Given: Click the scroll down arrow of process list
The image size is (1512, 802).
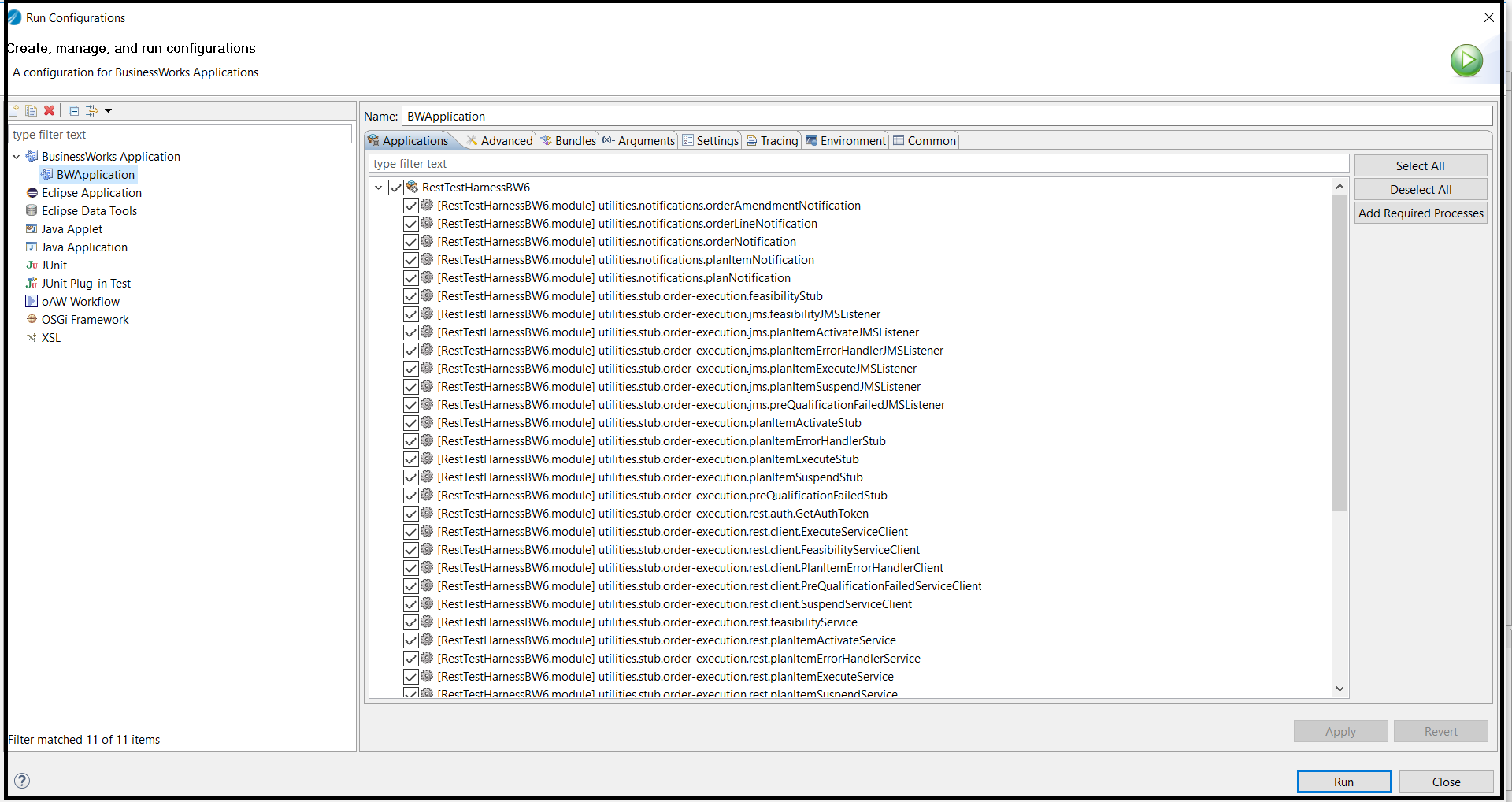Looking at the screenshot, I should pyautogui.click(x=1340, y=689).
